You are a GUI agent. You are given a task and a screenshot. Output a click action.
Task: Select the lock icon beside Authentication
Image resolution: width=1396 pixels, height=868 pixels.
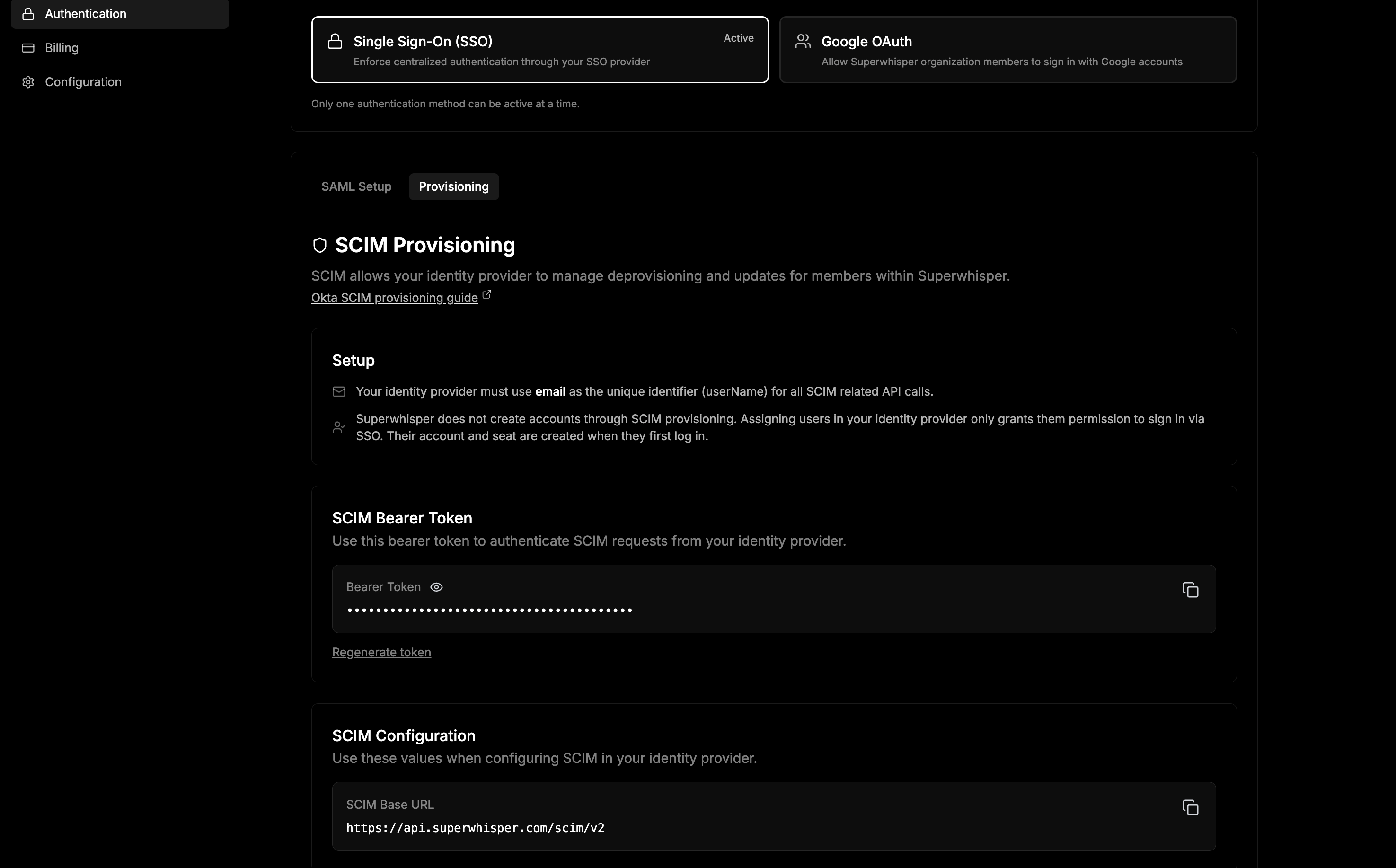tap(29, 14)
